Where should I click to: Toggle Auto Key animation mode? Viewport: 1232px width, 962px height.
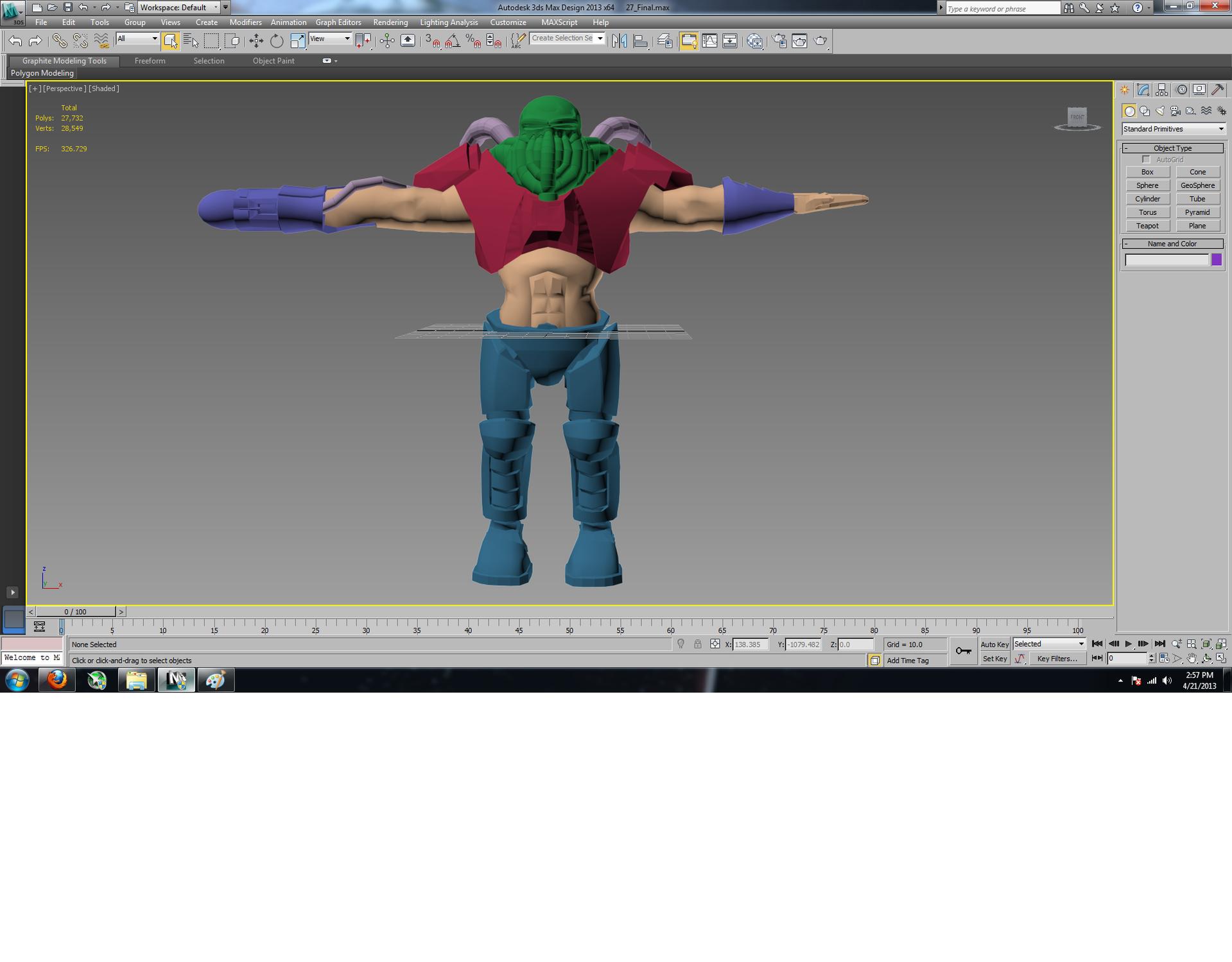click(x=994, y=644)
